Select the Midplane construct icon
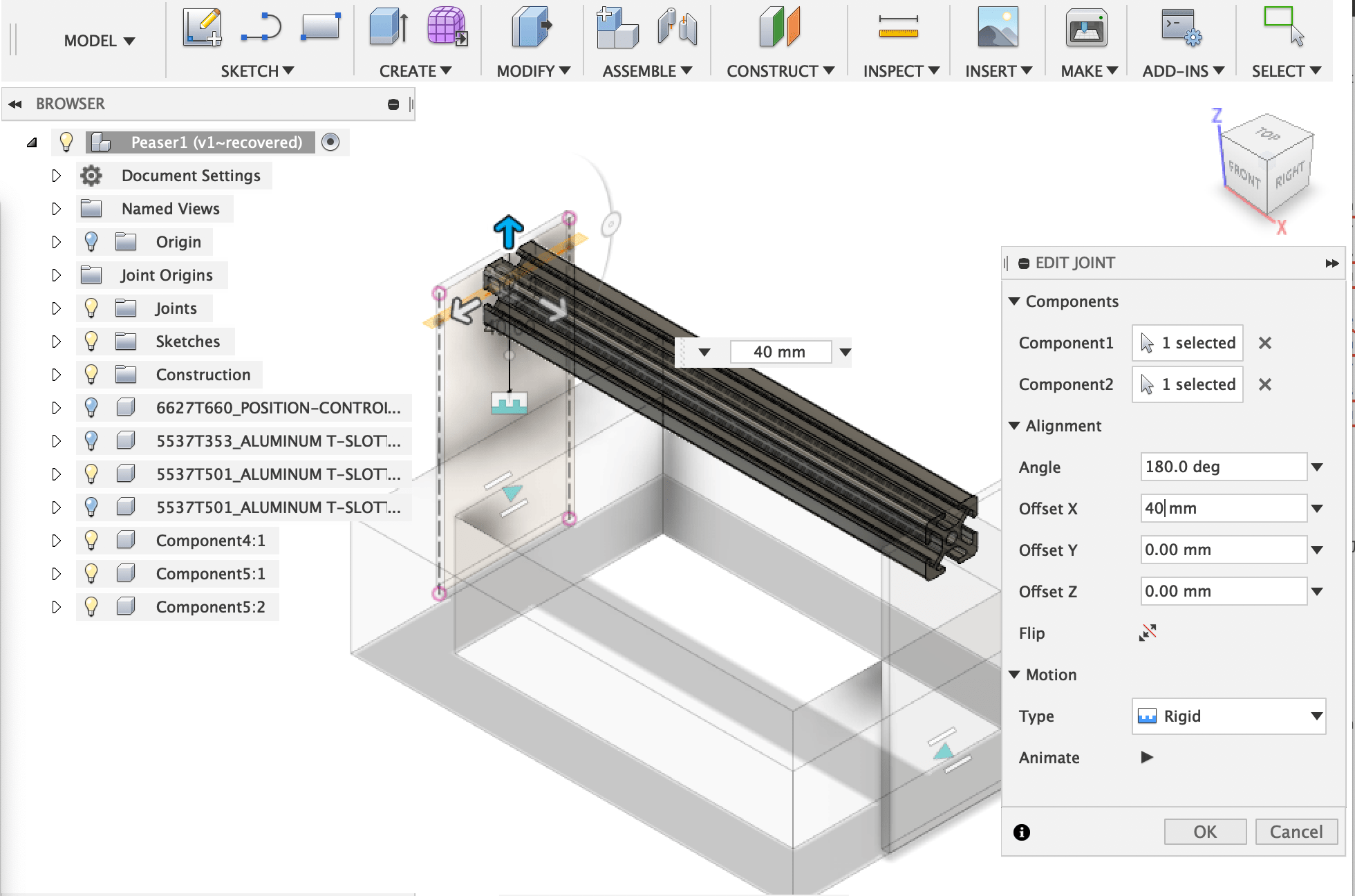Image resolution: width=1355 pixels, height=896 pixels. pos(779,28)
